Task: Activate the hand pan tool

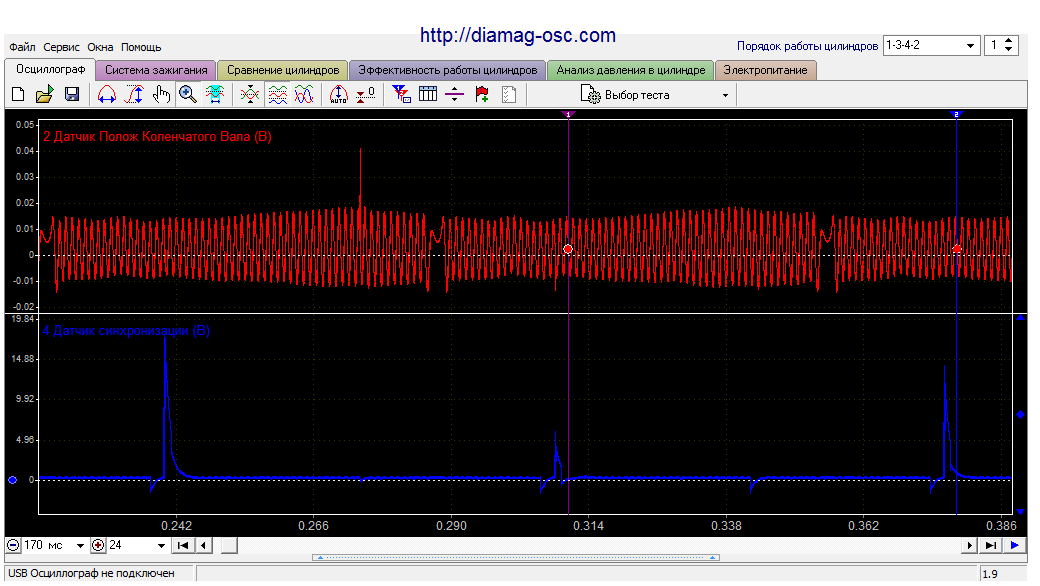Action: coord(161,95)
